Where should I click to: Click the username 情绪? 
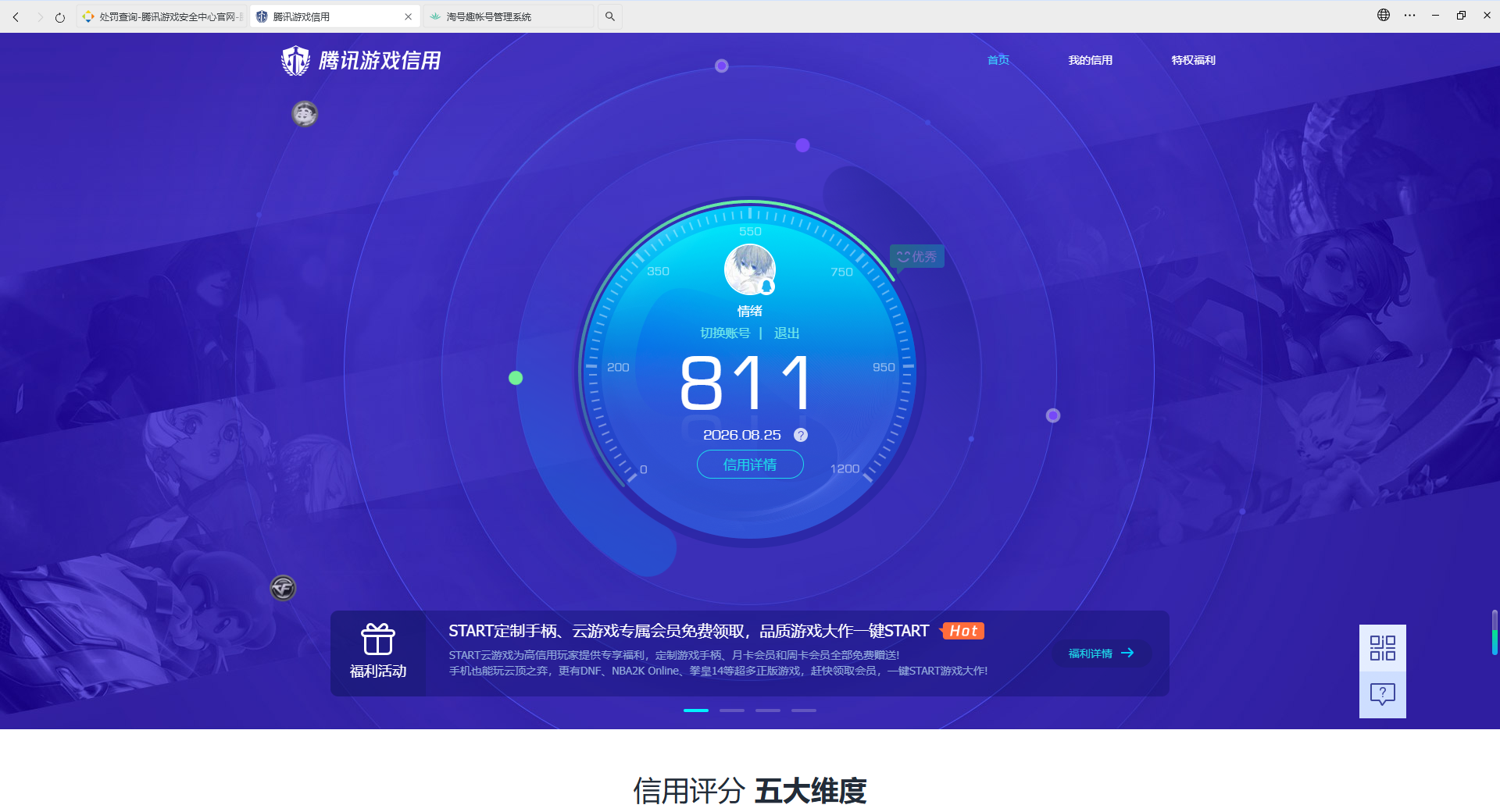tap(750, 311)
